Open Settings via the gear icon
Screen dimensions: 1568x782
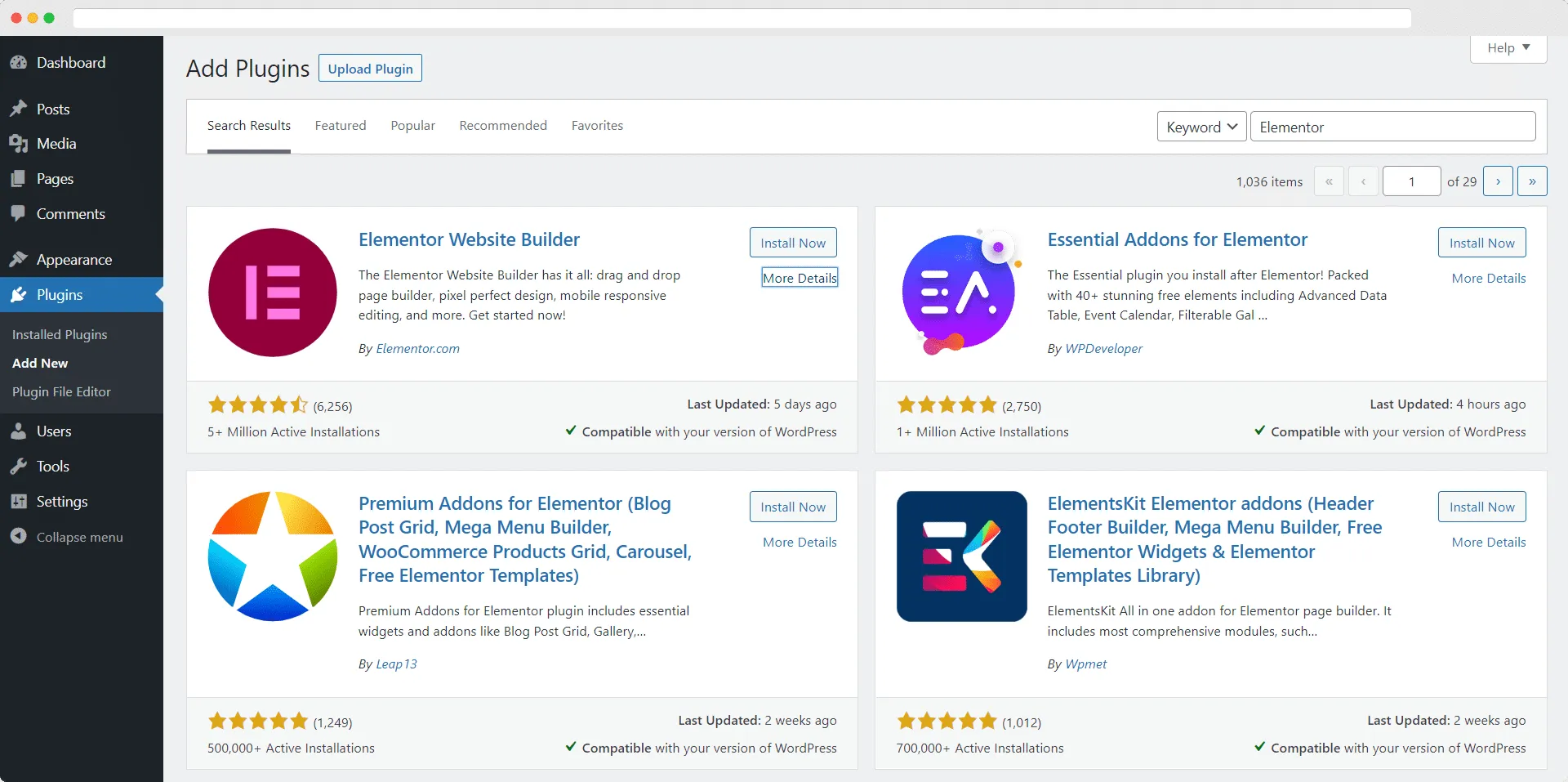click(x=18, y=501)
